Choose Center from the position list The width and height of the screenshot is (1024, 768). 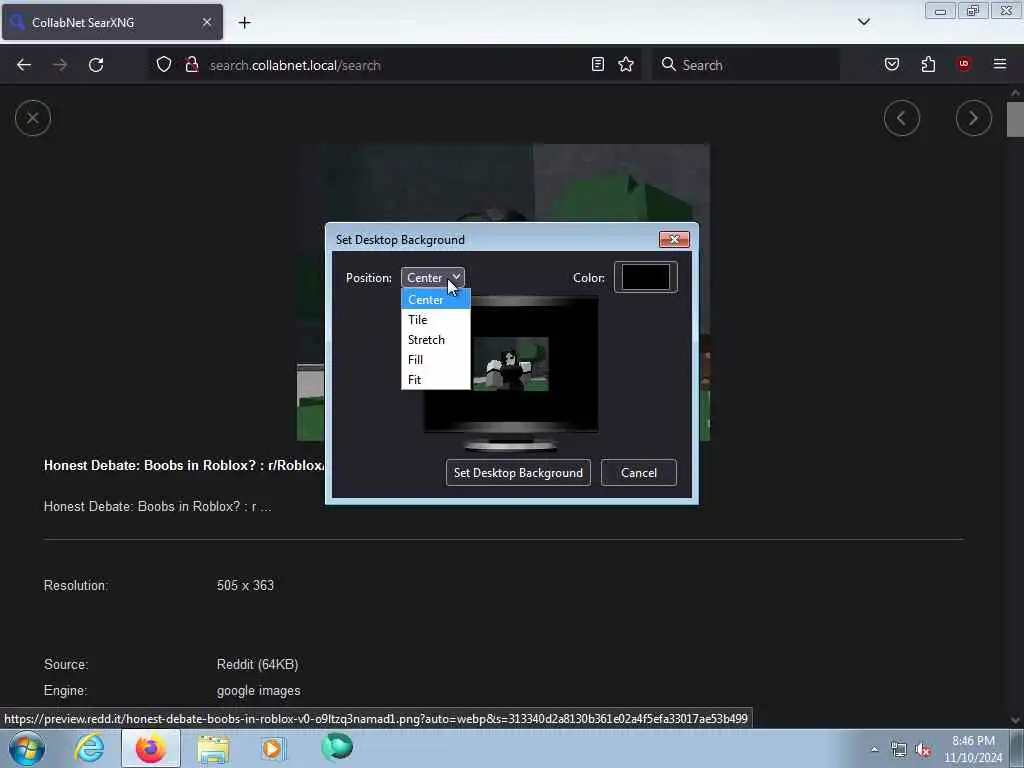[x=436, y=300]
